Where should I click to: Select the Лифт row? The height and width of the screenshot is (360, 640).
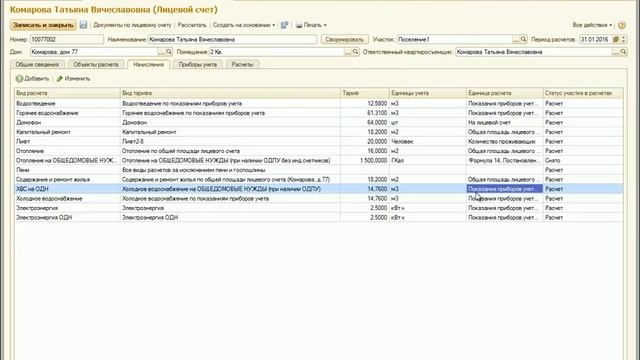(x=319, y=142)
